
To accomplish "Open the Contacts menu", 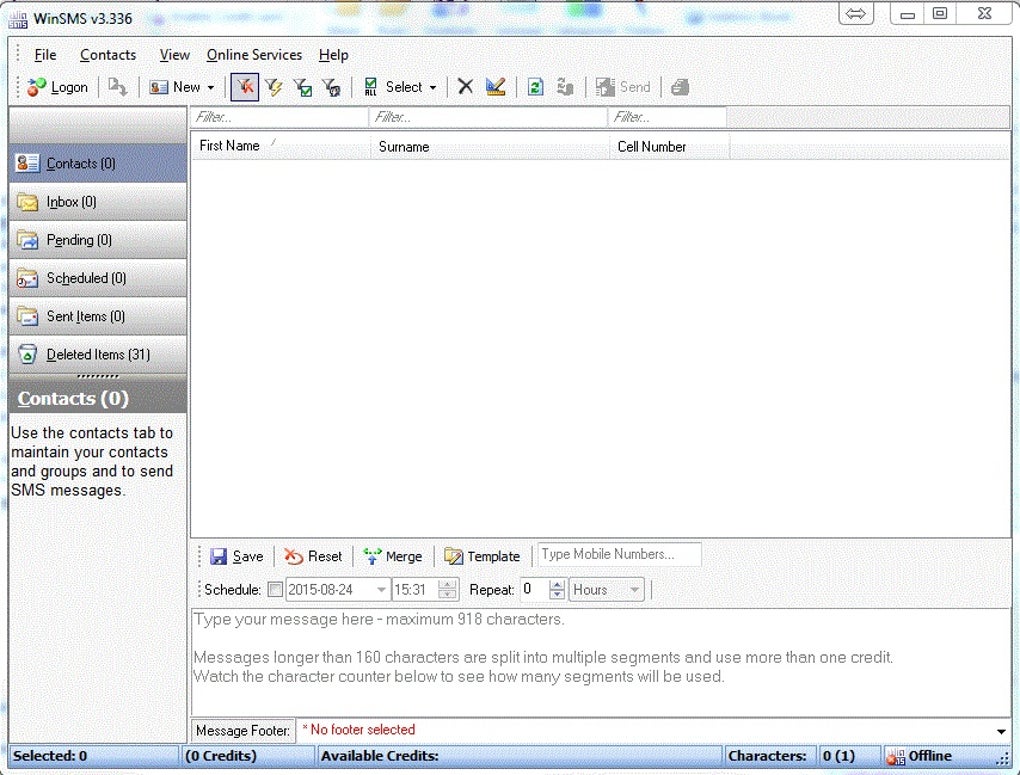I will click(108, 55).
